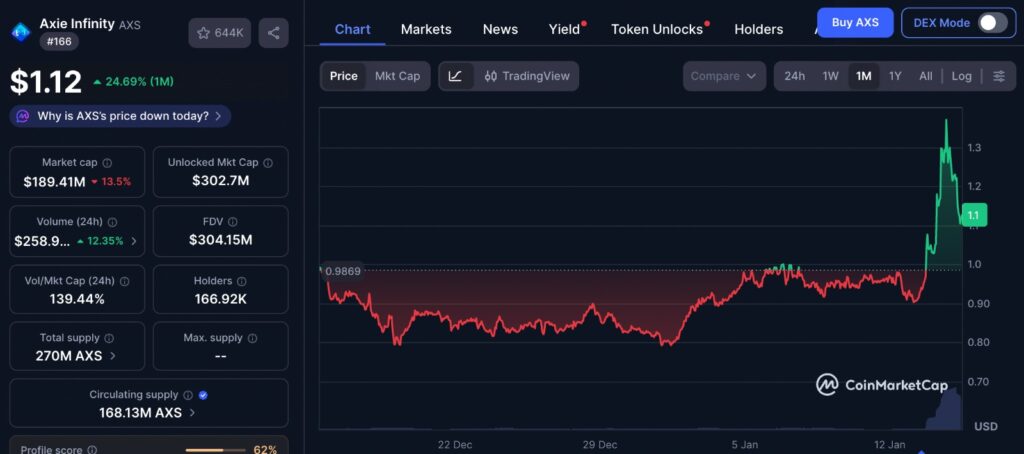Share the Axie Infinity page
Viewport: 1024px width, 454px height.
click(x=274, y=33)
